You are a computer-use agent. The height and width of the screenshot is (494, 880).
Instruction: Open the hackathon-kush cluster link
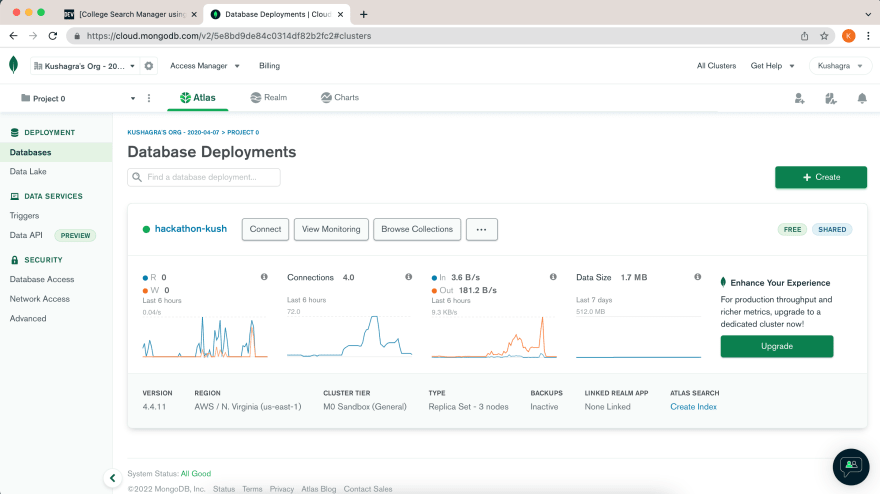pos(191,228)
